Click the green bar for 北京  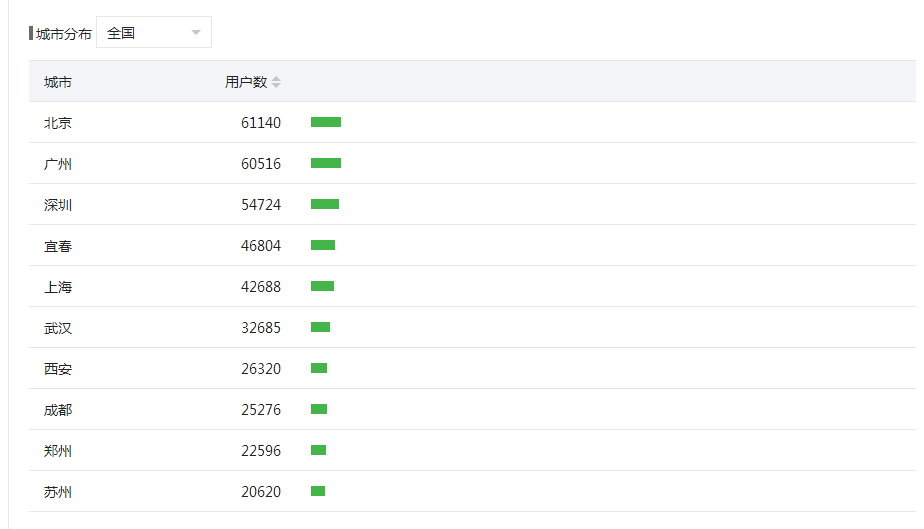pyautogui.click(x=326, y=122)
